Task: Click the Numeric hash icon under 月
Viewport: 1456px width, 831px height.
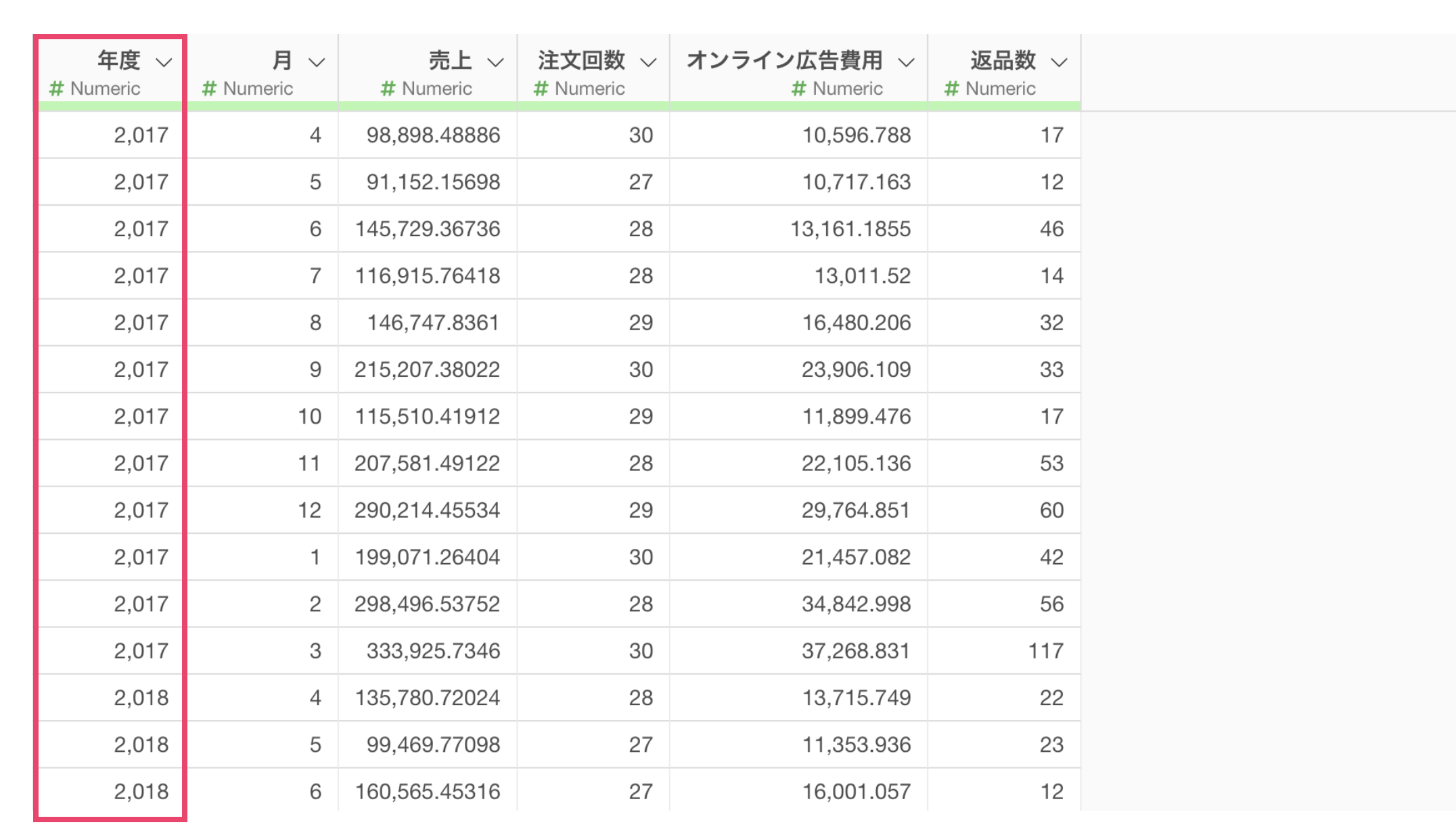Action: click(x=210, y=89)
